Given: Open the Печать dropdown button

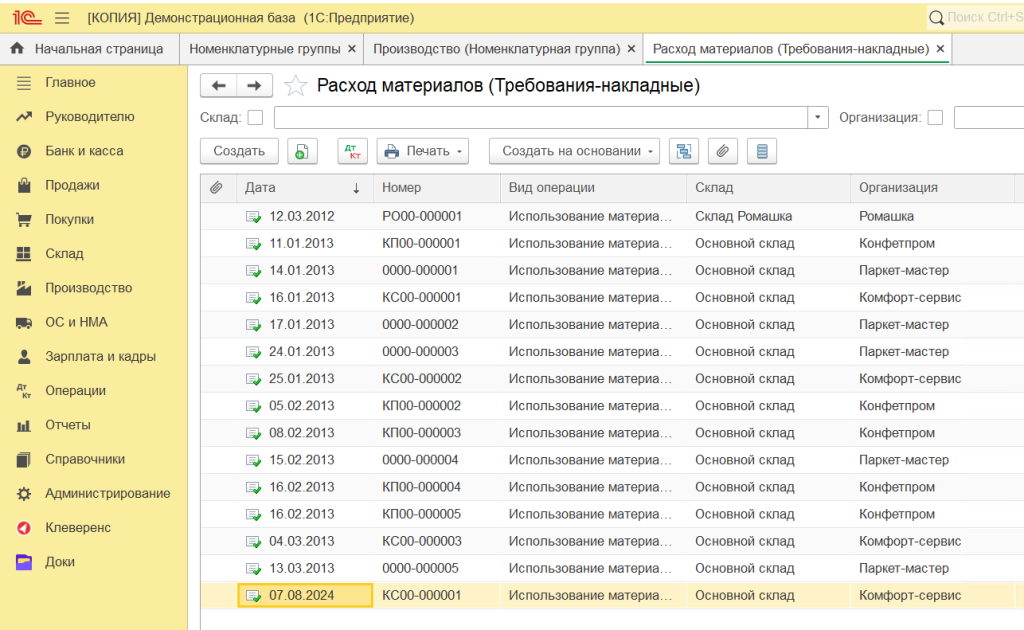Looking at the screenshot, I should (423, 151).
